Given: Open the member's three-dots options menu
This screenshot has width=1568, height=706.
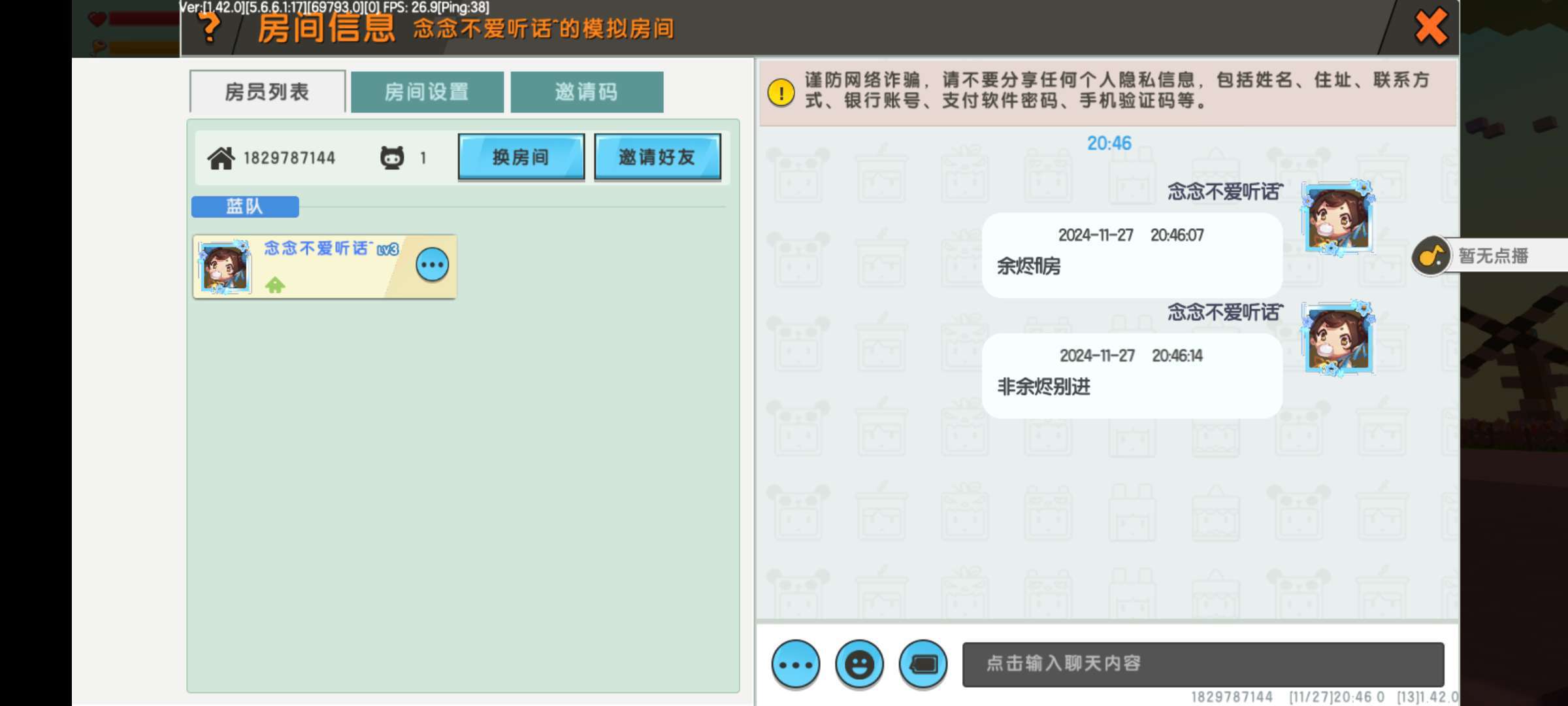Looking at the screenshot, I should [432, 265].
